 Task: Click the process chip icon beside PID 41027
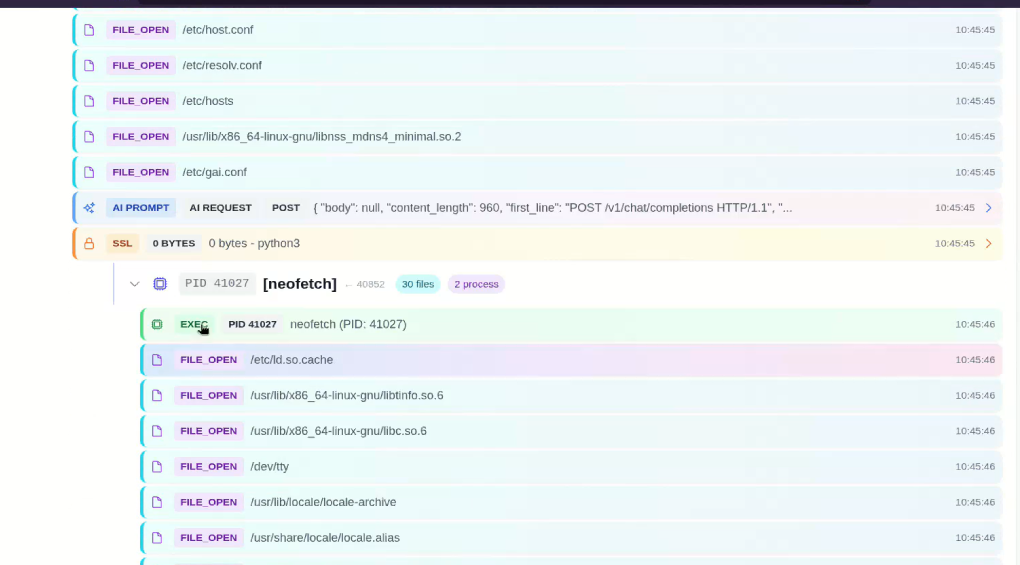point(160,284)
